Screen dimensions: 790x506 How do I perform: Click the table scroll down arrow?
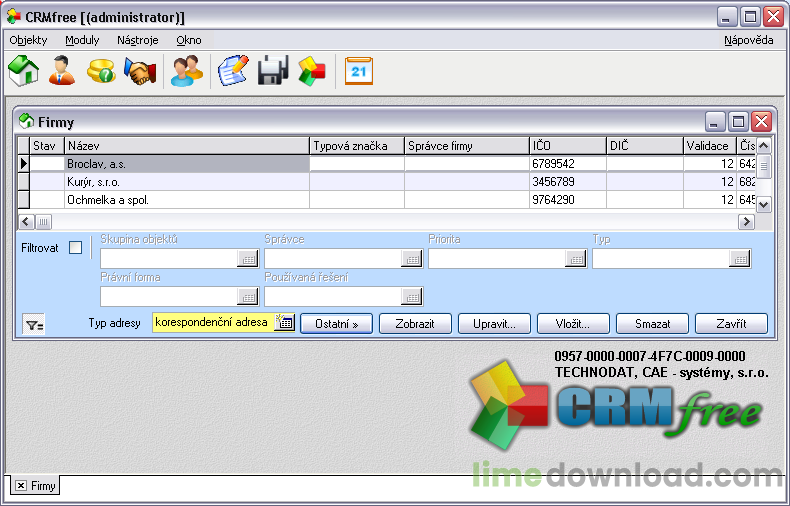764,205
